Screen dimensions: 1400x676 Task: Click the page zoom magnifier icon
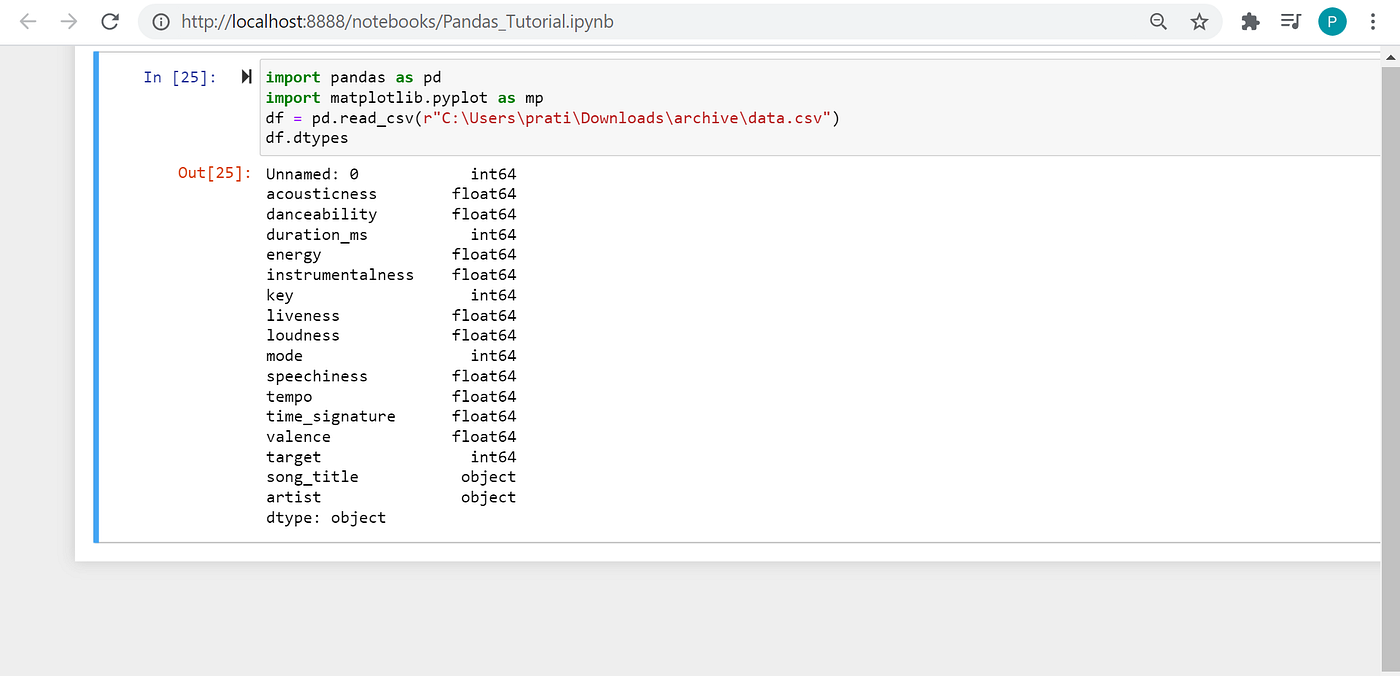point(1158,21)
